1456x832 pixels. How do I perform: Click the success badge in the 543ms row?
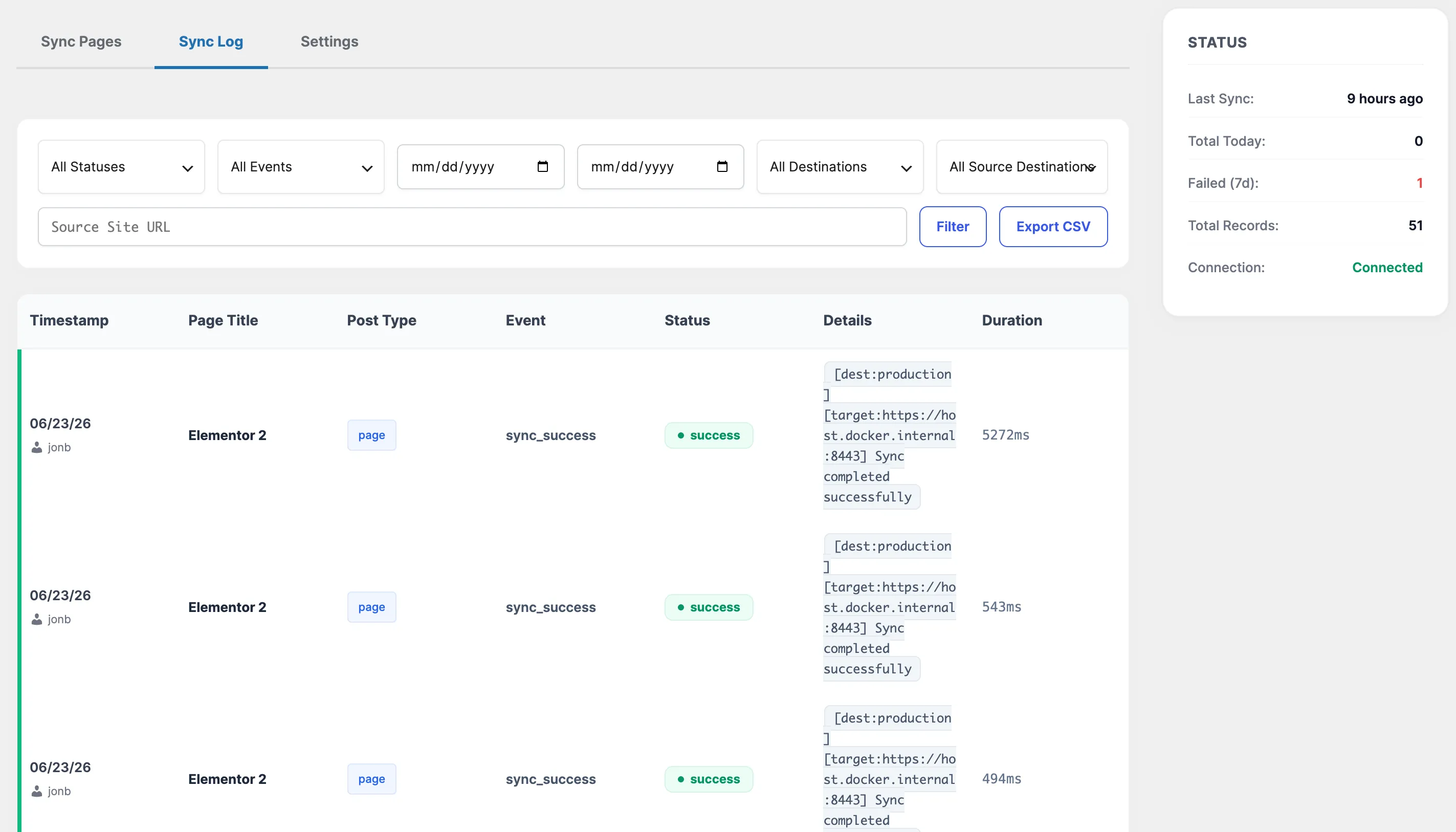(x=709, y=607)
